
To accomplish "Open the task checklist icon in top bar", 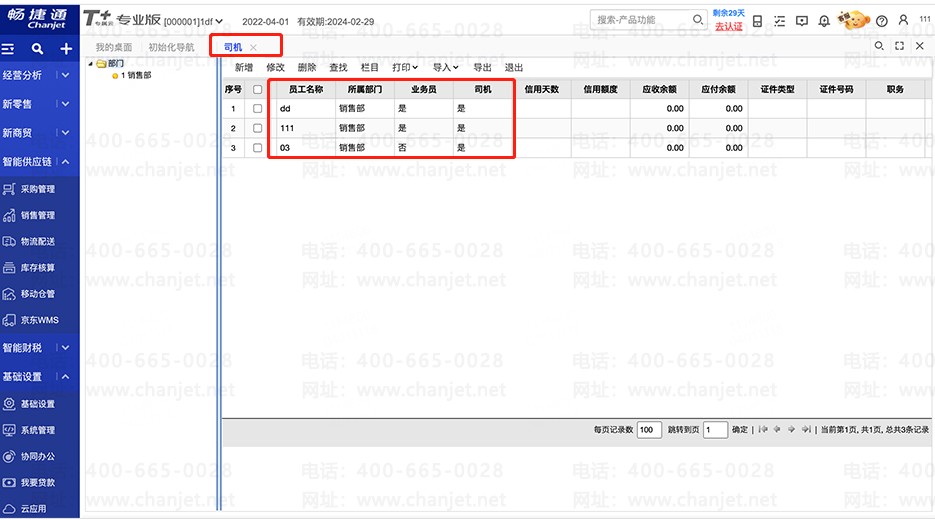I will click(779, 21).
